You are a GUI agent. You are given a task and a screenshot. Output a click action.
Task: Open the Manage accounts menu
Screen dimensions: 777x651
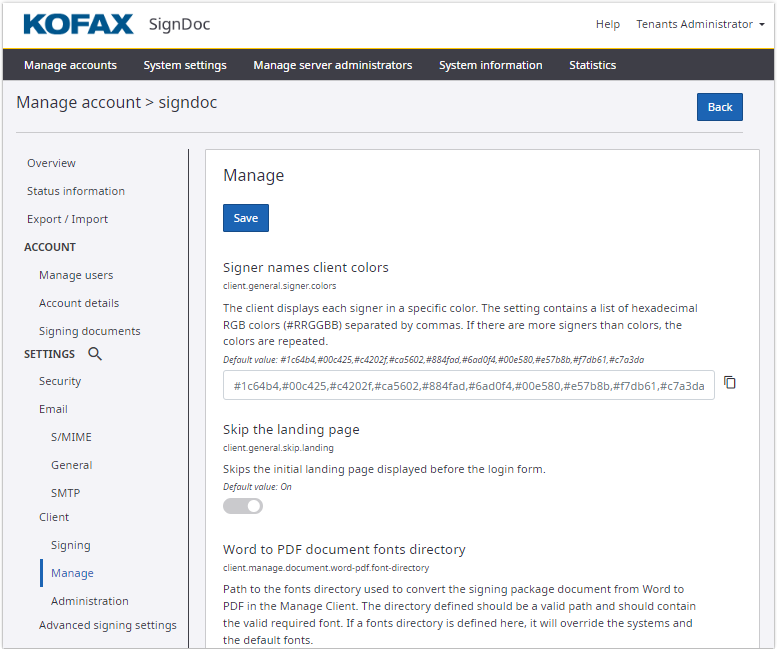click(70, 65)
